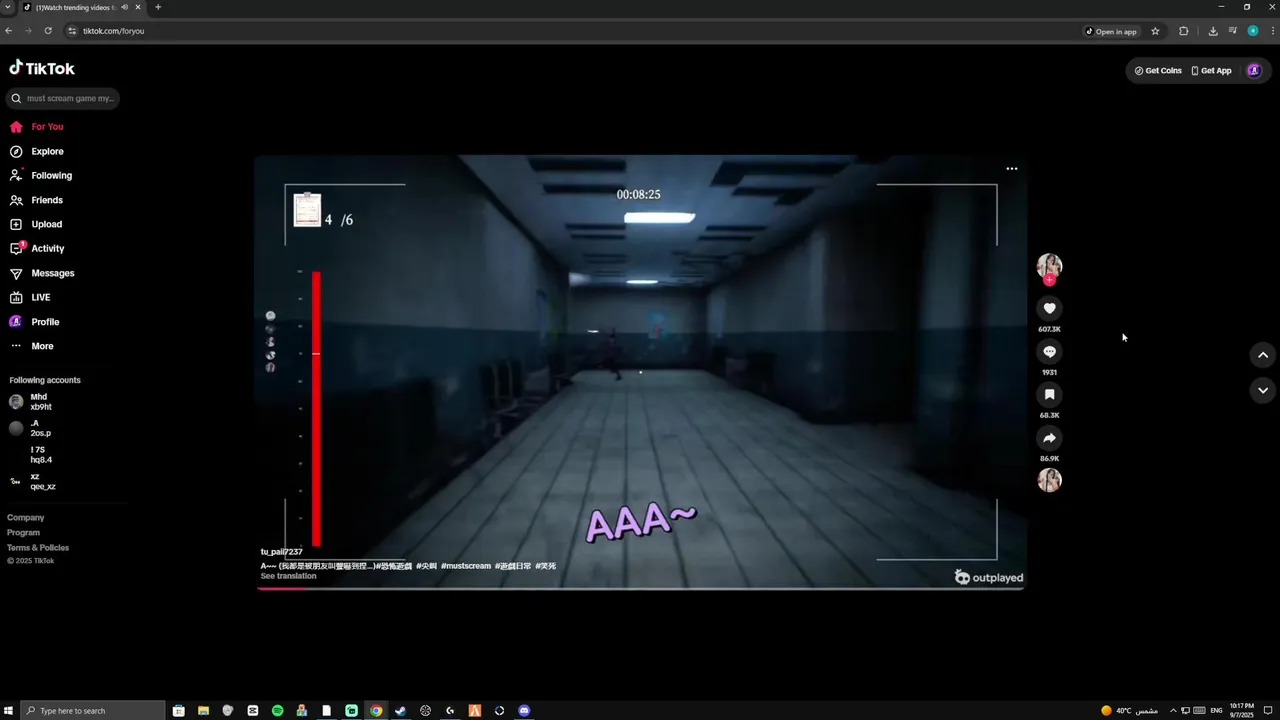Open Discord from the taskbar

[524, 711]
